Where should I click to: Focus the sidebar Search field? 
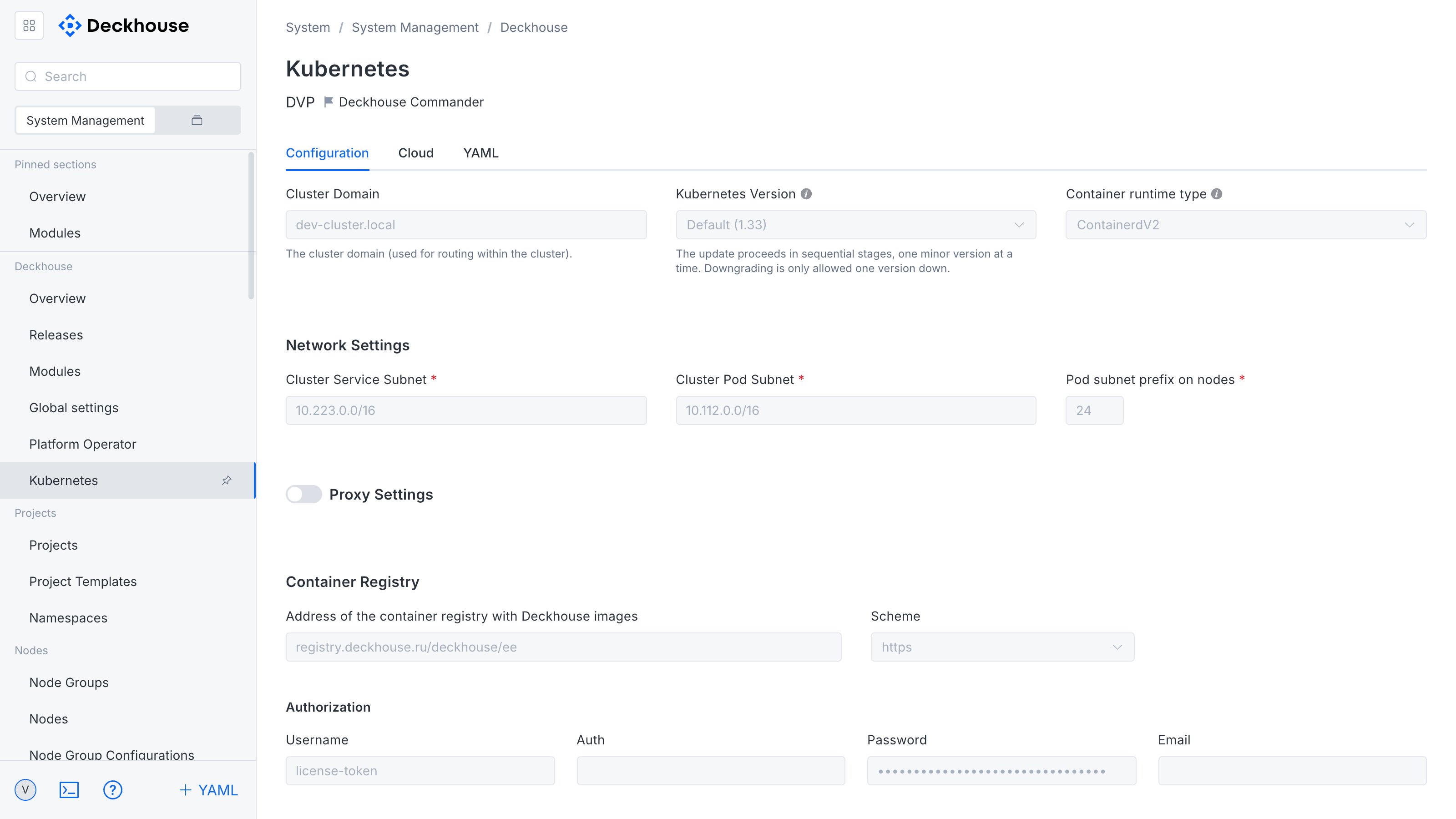(128, 76)
